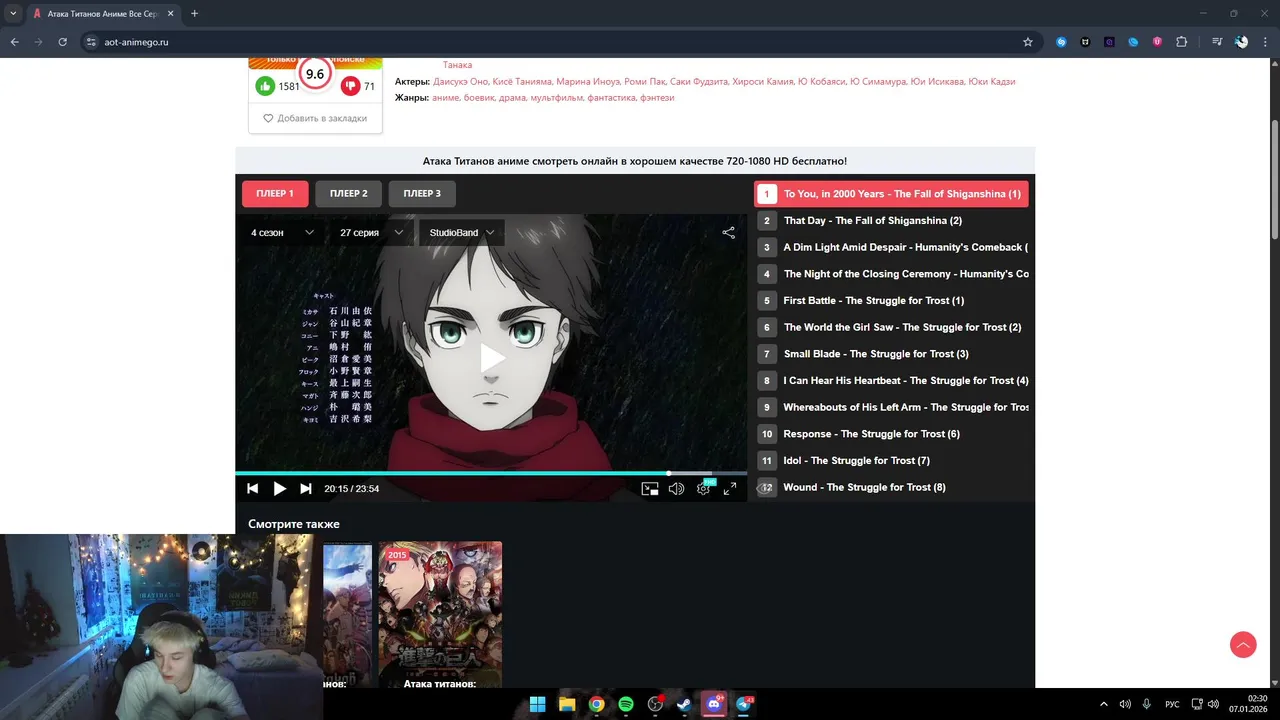Select episode 12 'Wound'
Screen dimensions: 1280x720
point(891,487)
